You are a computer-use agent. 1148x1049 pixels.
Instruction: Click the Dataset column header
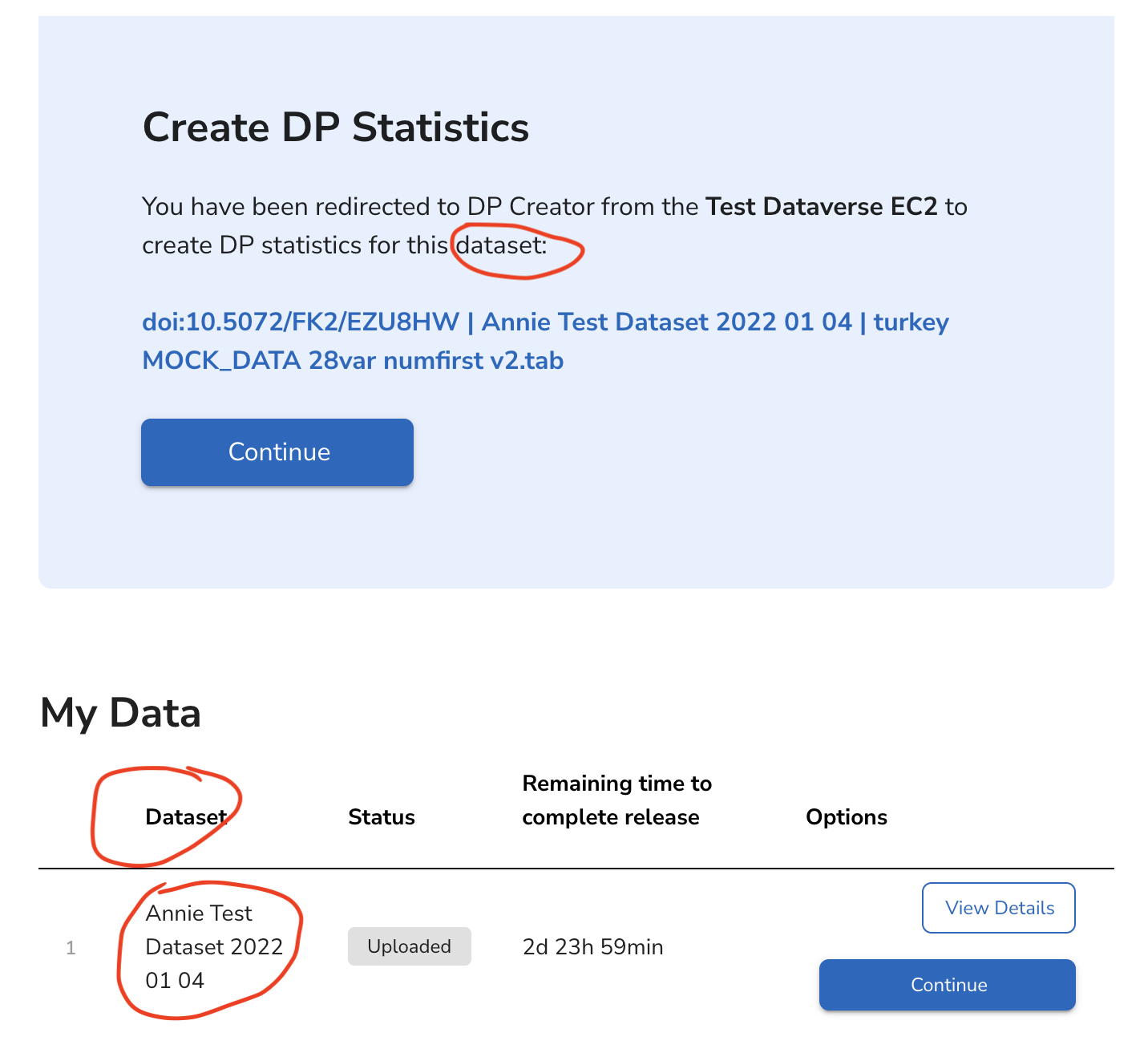(x=185, y=816)
